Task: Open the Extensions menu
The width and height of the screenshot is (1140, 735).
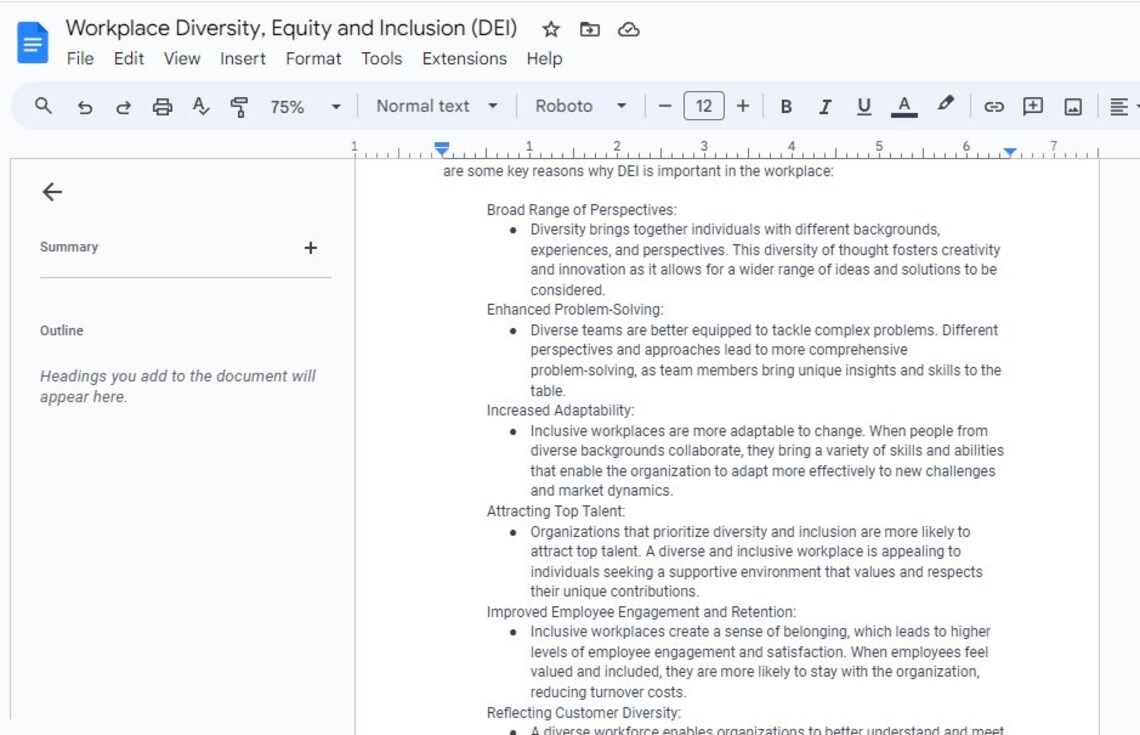Action: (464, 59)
